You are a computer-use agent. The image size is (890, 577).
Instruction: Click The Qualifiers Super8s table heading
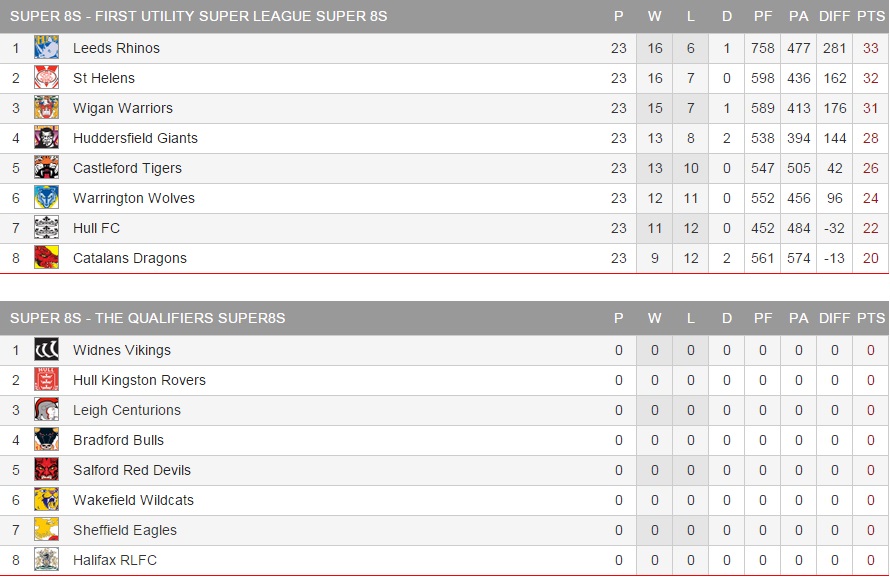148,318
